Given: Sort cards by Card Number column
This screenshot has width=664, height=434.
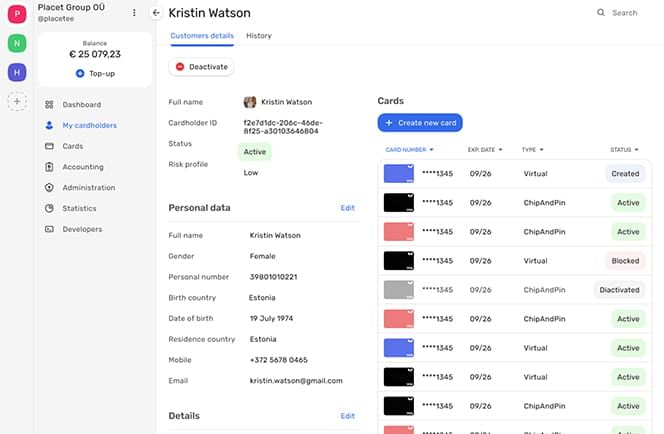Looking at the screenshot, I should click(x=409, y=149).
